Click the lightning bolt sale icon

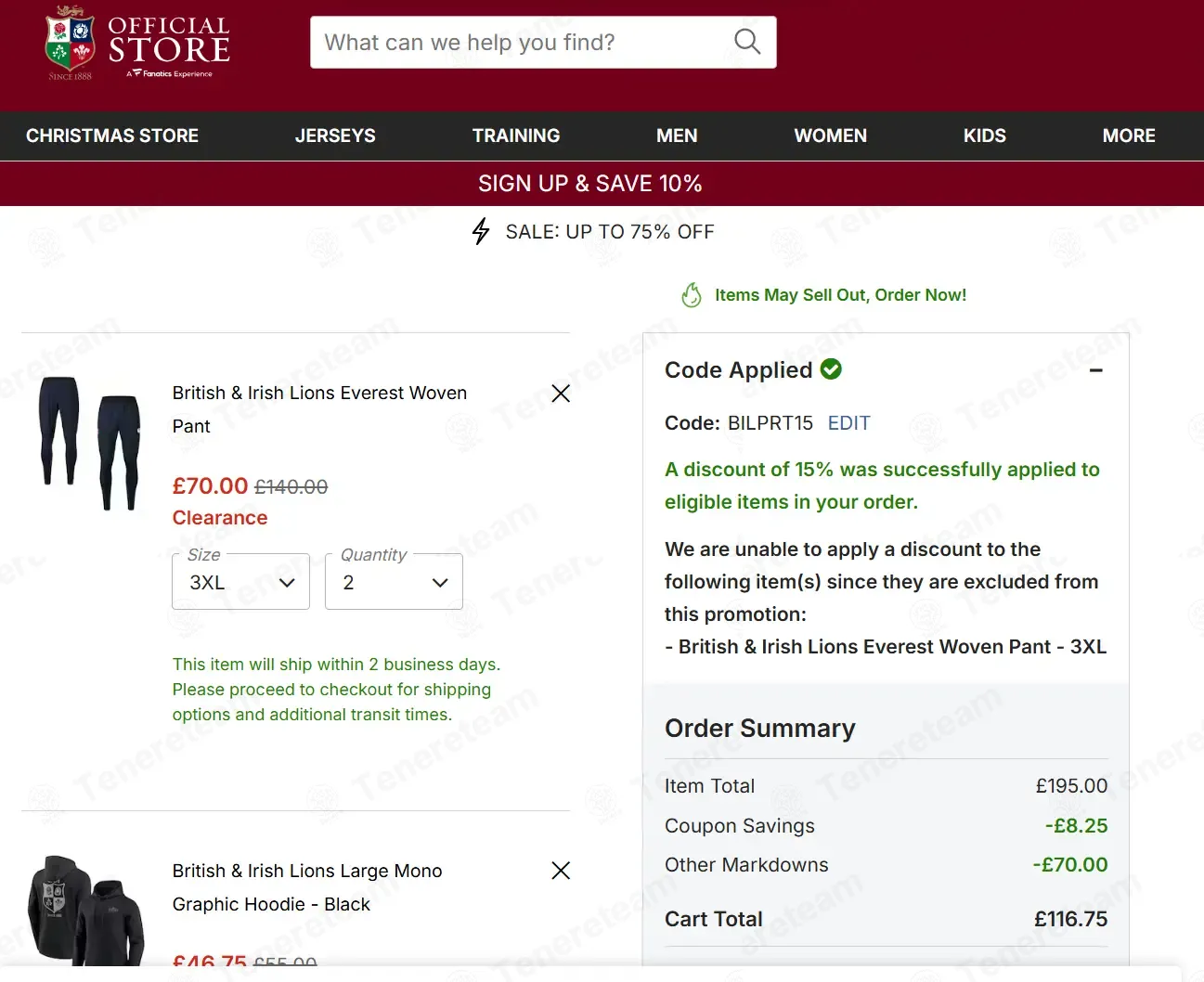pyautogui.click(x=481, y=231)
